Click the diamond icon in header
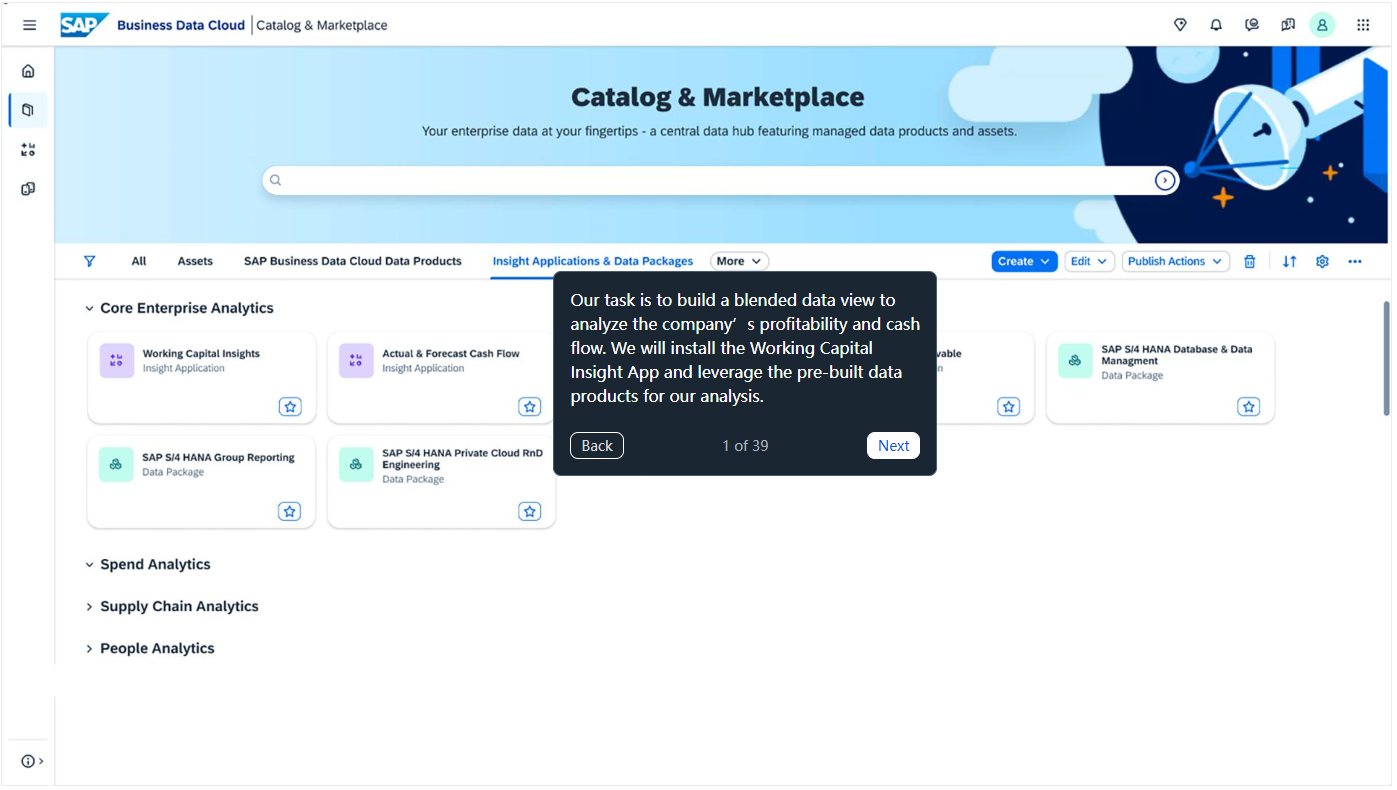This screenshot has width=1397, height=790. (x=1180, y=25)
